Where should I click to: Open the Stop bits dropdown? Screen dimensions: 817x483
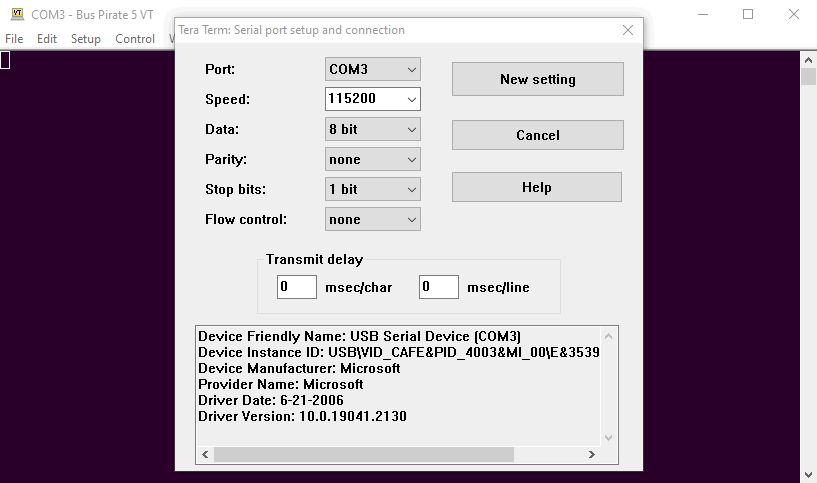click(373, 189)
